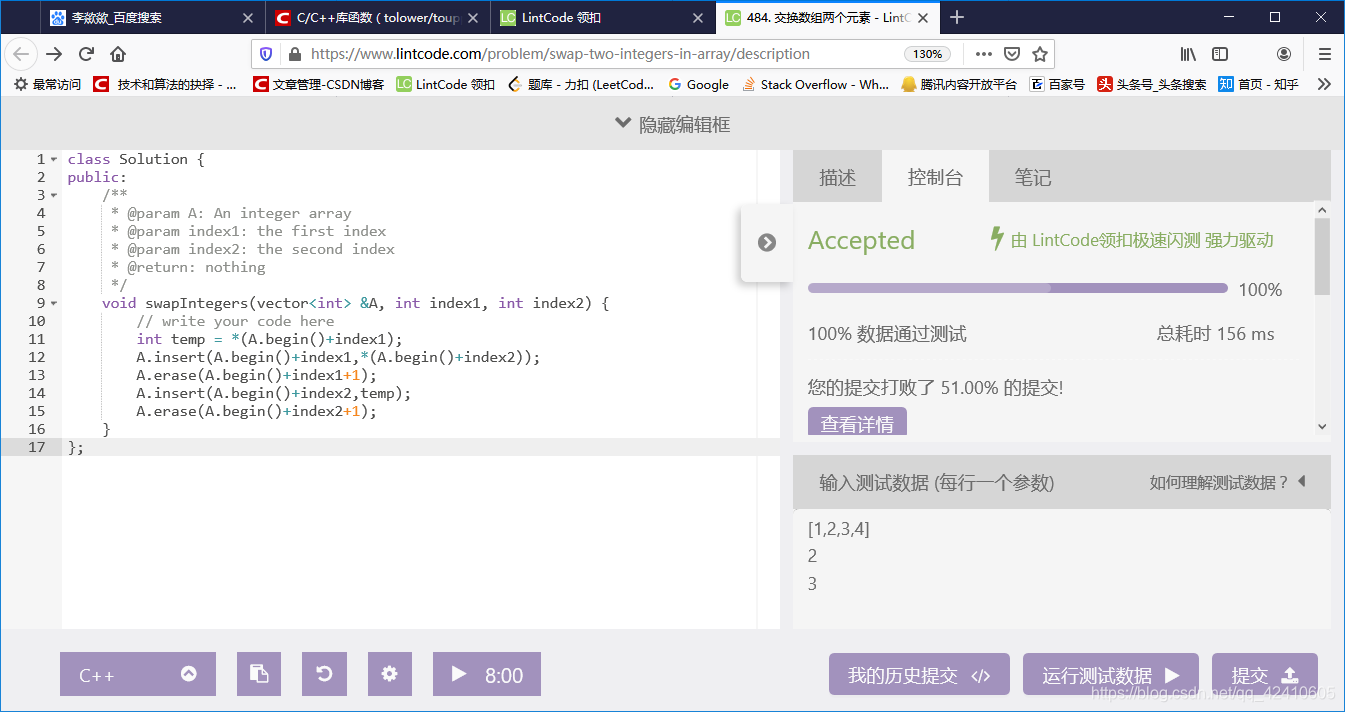Image resolution: width=1345 pixels, height=712 pixels.
Task: Click the copy code icon in editor toolbar
Action: pyautogui.click(x=259, y=674)
